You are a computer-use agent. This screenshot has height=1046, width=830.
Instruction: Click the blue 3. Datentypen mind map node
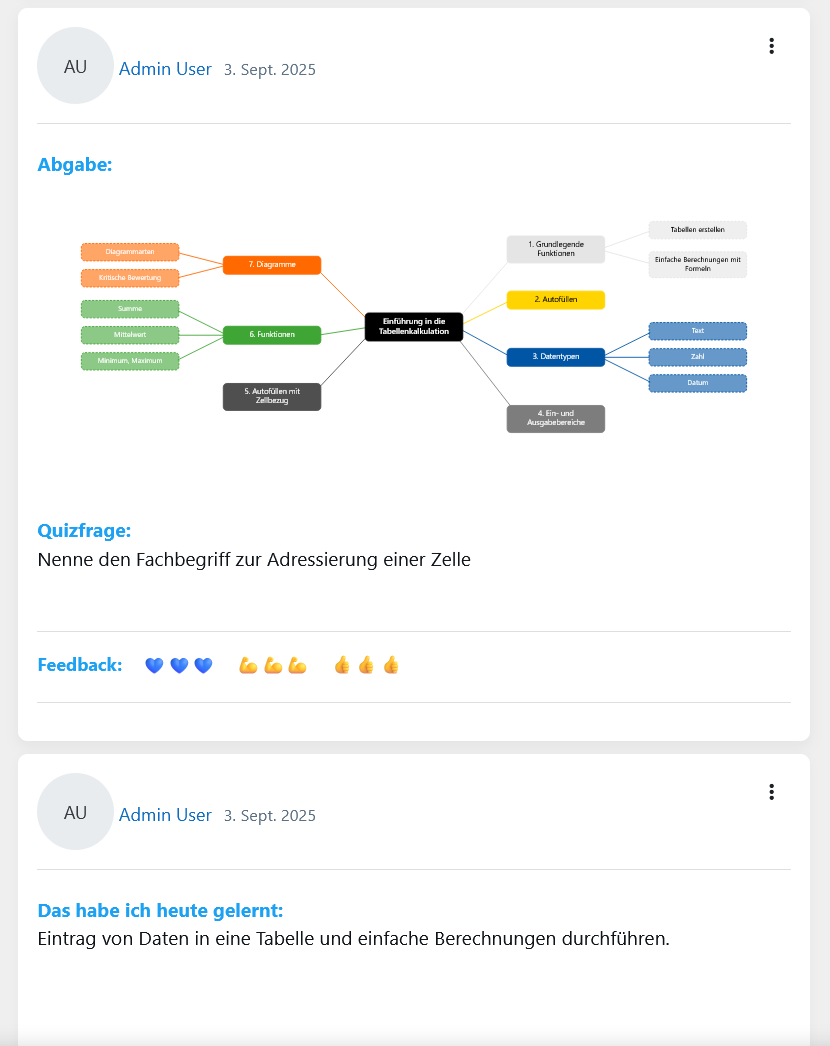(x=556, y=357)
